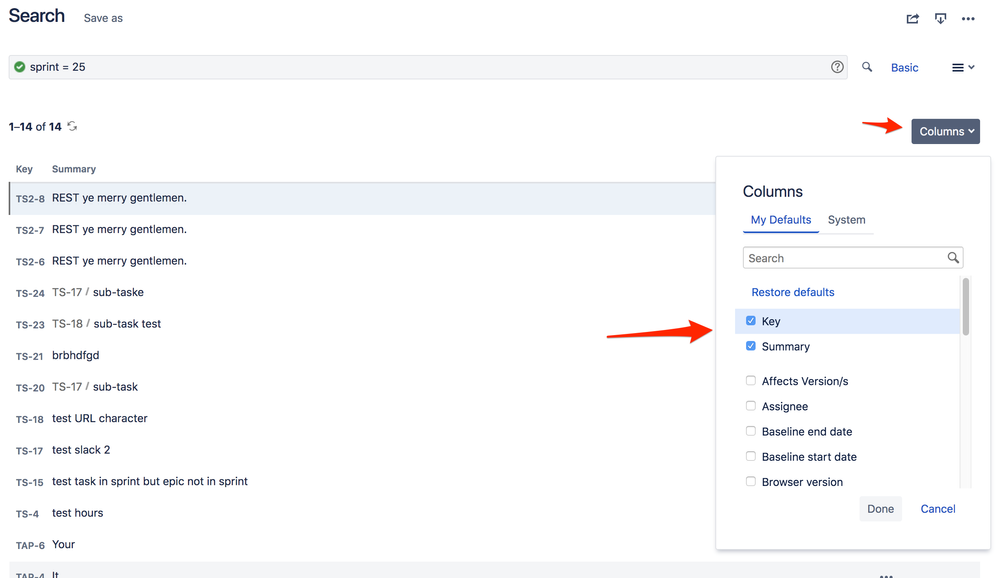Click the magnifier inside the Columns search box
This screenshot has height=578, width=999.
(x=952, y=257)
